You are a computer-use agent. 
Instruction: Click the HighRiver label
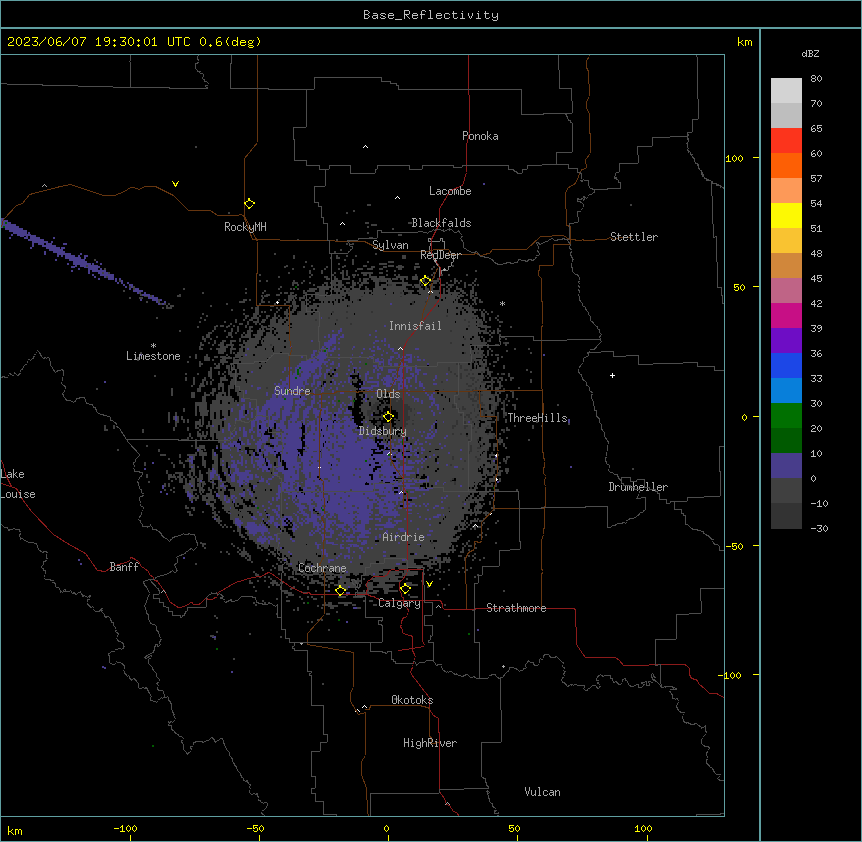pyautogui.click(x=430, y=743)
